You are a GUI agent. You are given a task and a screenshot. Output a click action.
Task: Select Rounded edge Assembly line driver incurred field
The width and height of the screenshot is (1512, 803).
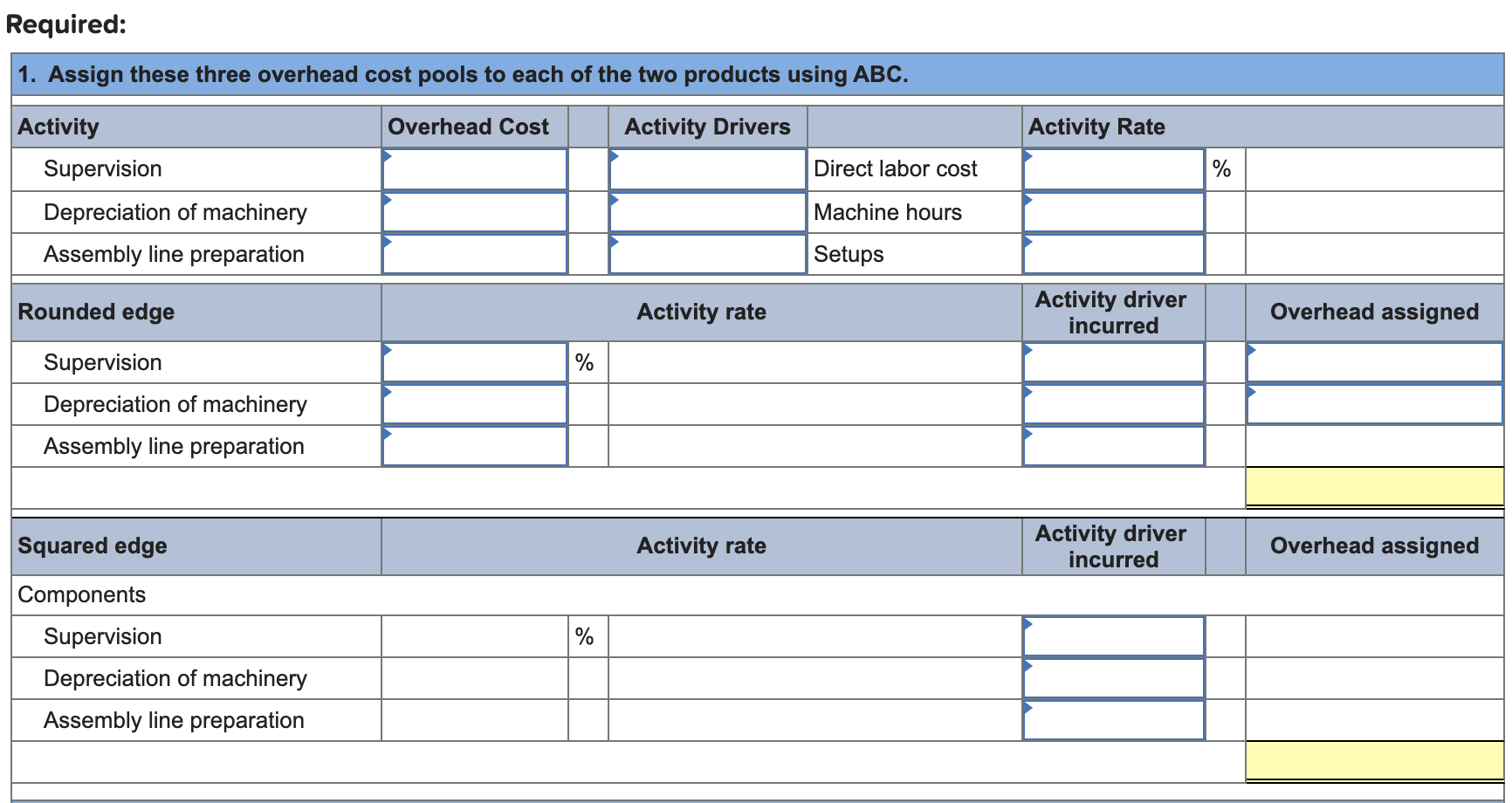coord(1114,446)
